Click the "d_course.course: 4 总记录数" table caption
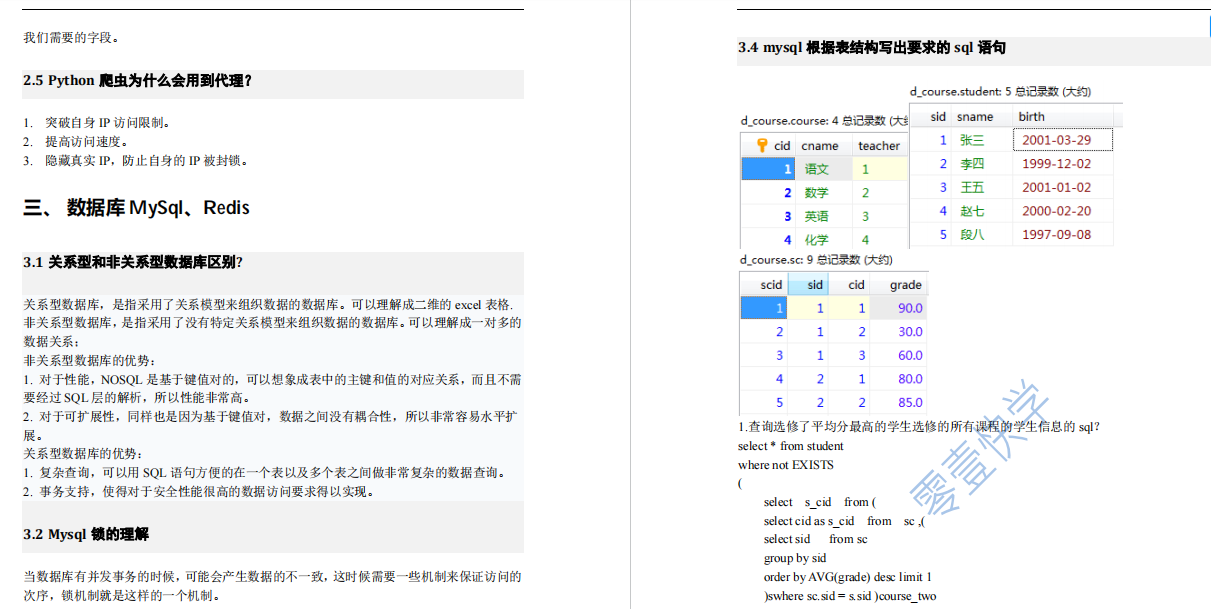This screenshot has height=609, width=1211. coord(824,121)
